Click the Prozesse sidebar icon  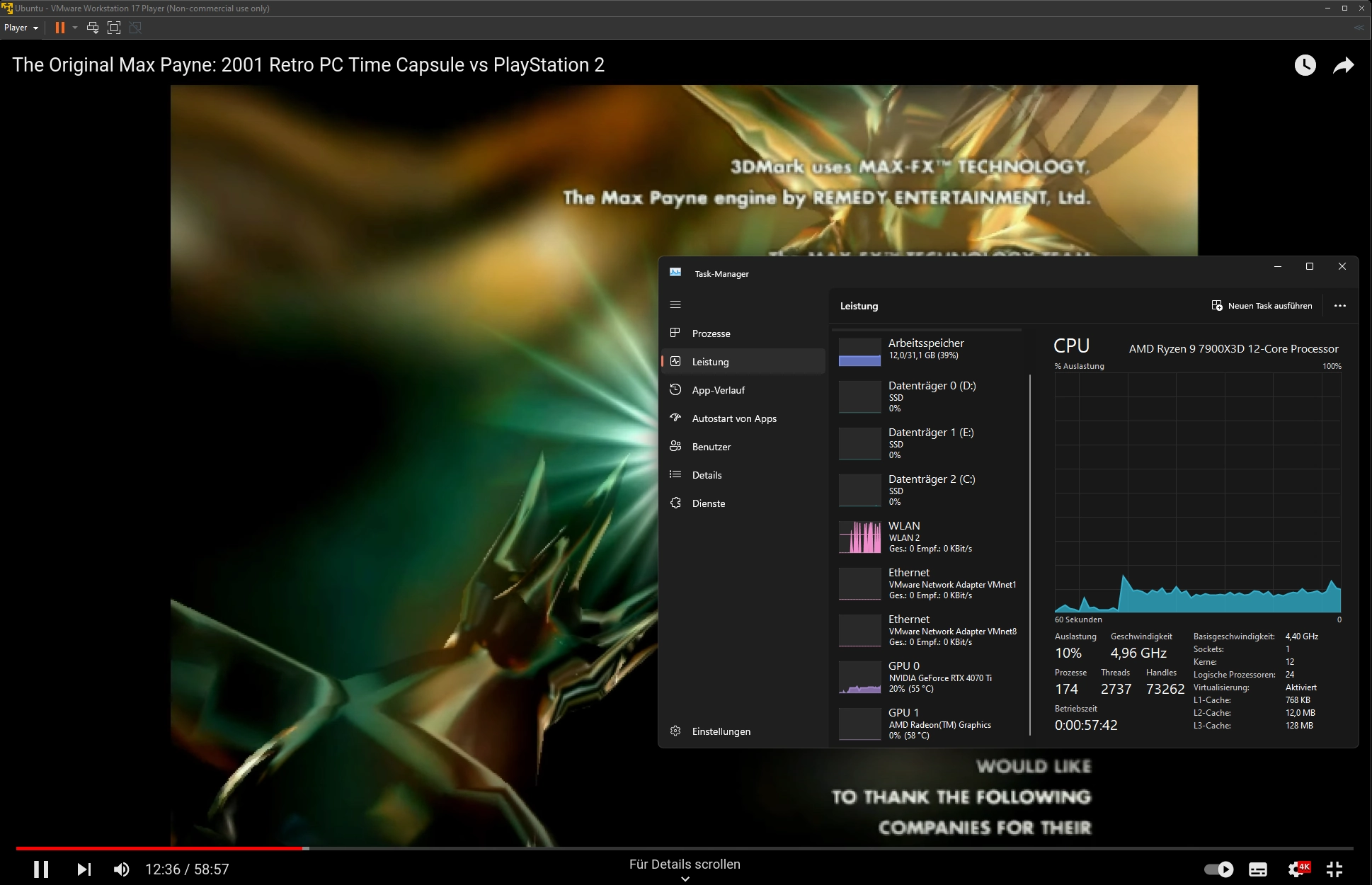pos(675,333)
